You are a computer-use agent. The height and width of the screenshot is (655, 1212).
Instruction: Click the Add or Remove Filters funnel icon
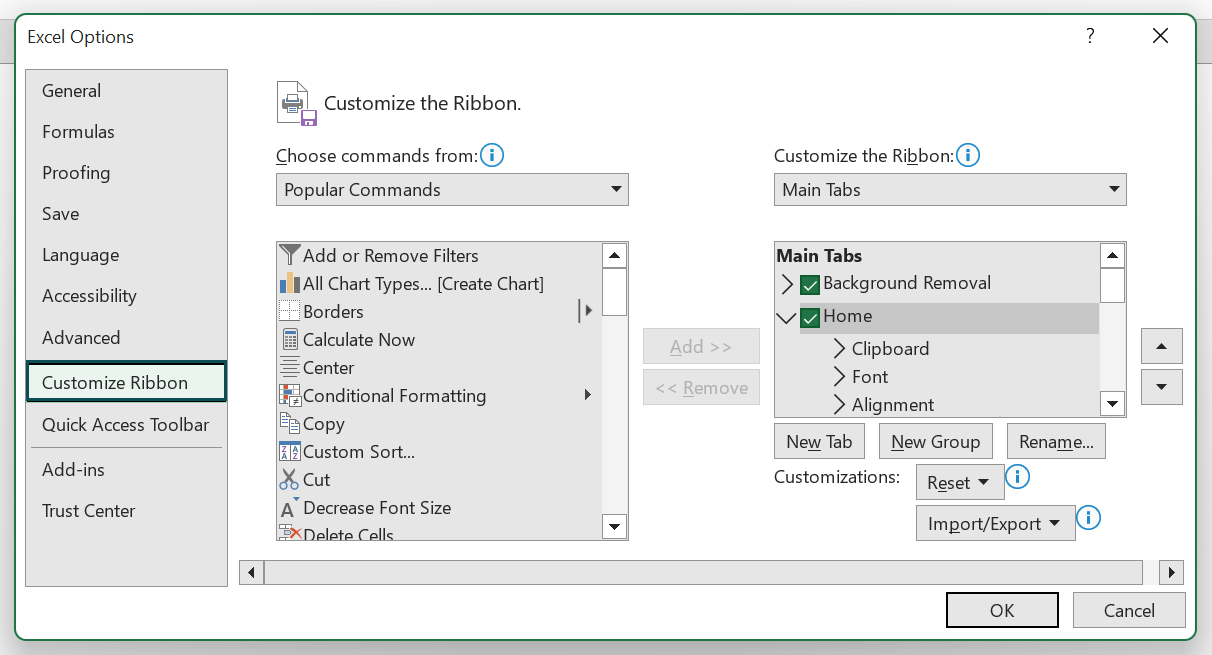(x=290, y=255)
